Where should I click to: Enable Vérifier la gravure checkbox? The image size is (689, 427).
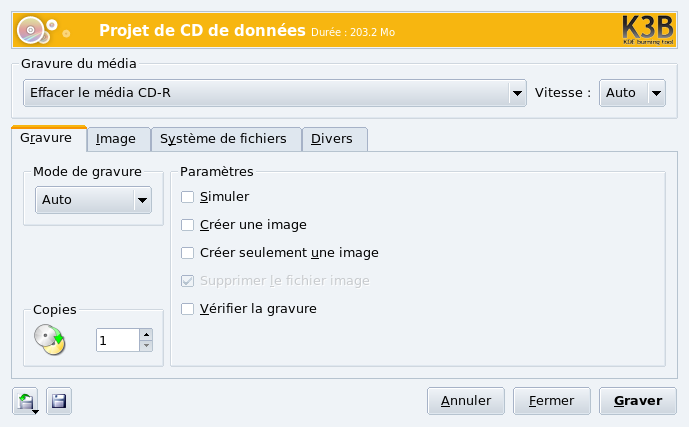click(x=187, y=309)
